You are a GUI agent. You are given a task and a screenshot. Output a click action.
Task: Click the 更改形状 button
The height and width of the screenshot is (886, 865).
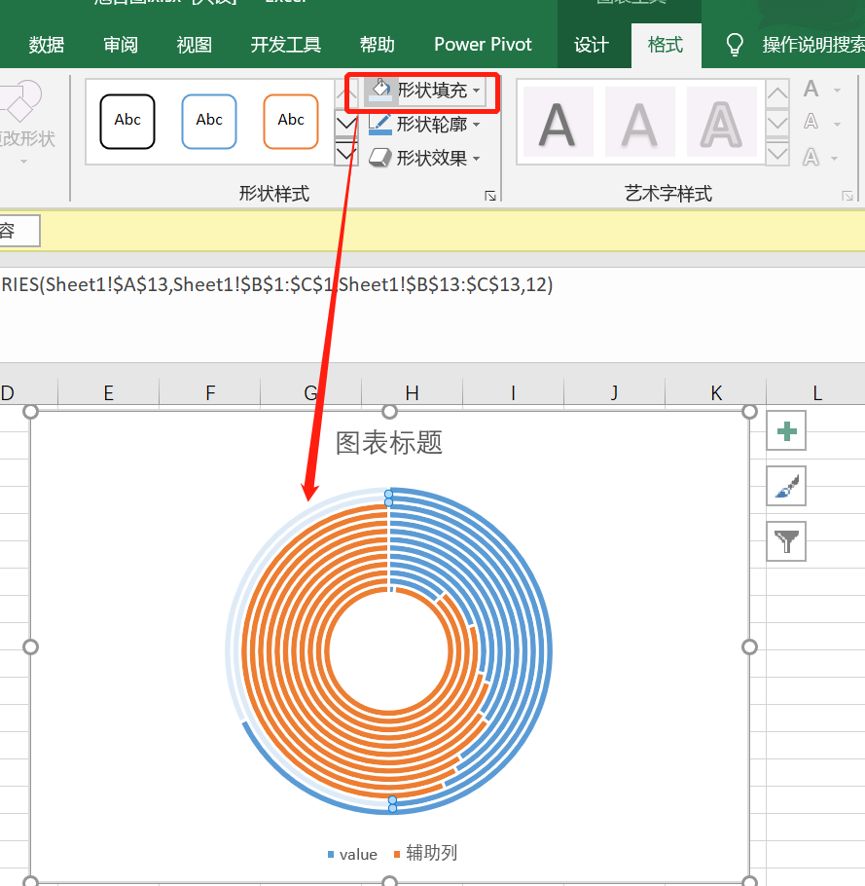(x=25, y=122)
